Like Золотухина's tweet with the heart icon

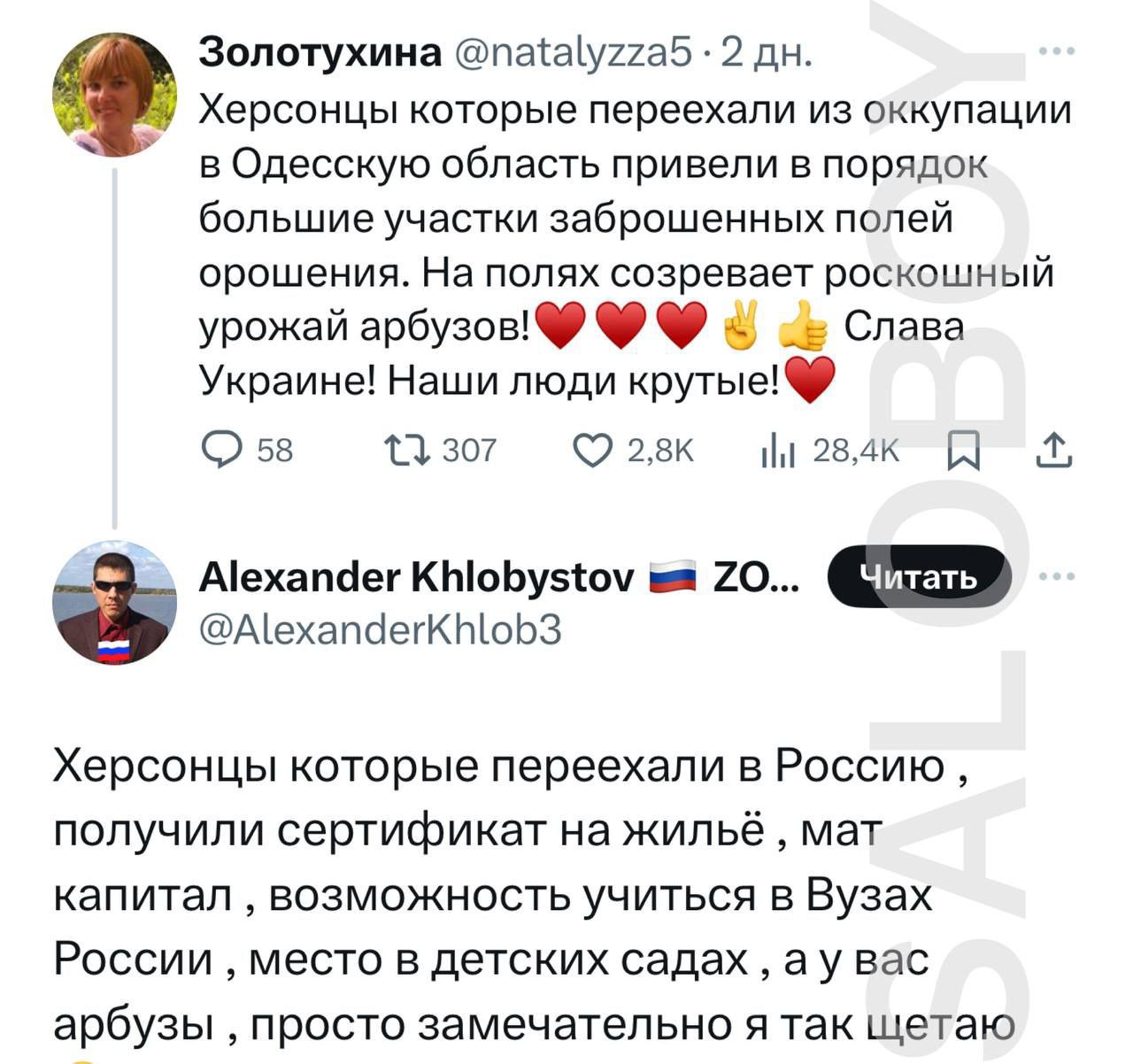pyautogui.click(x=592, y=451)
